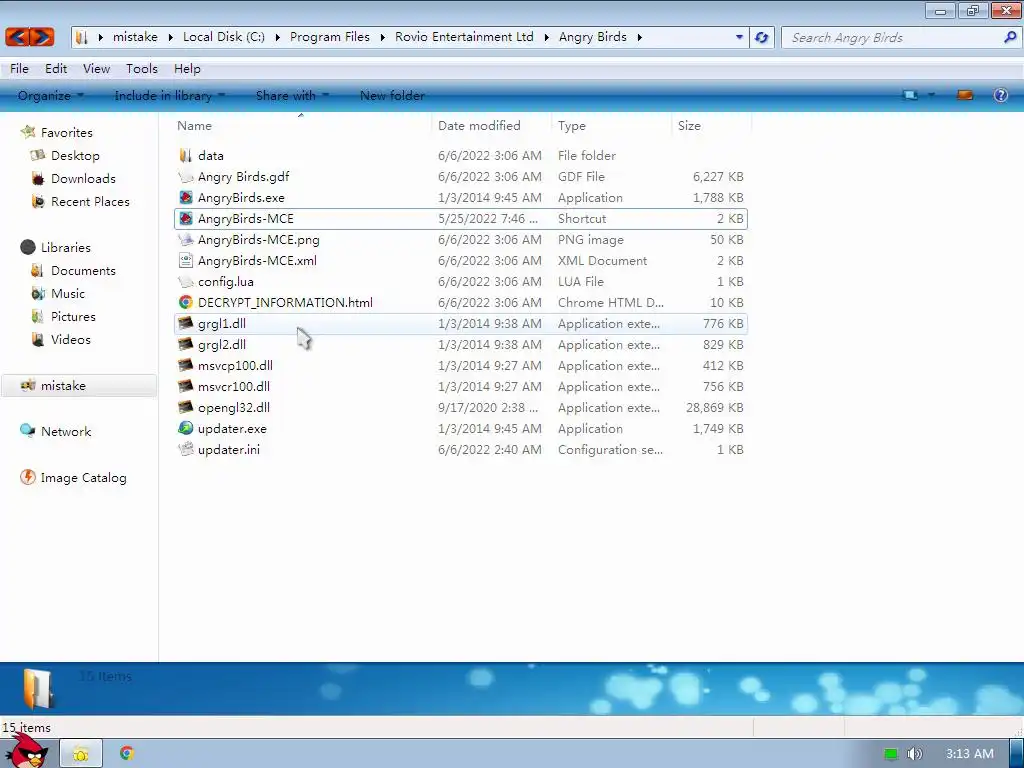Click the grgl1.dll file icon
The width and height of the screenshot is (1024, 768).
point(185,323)
